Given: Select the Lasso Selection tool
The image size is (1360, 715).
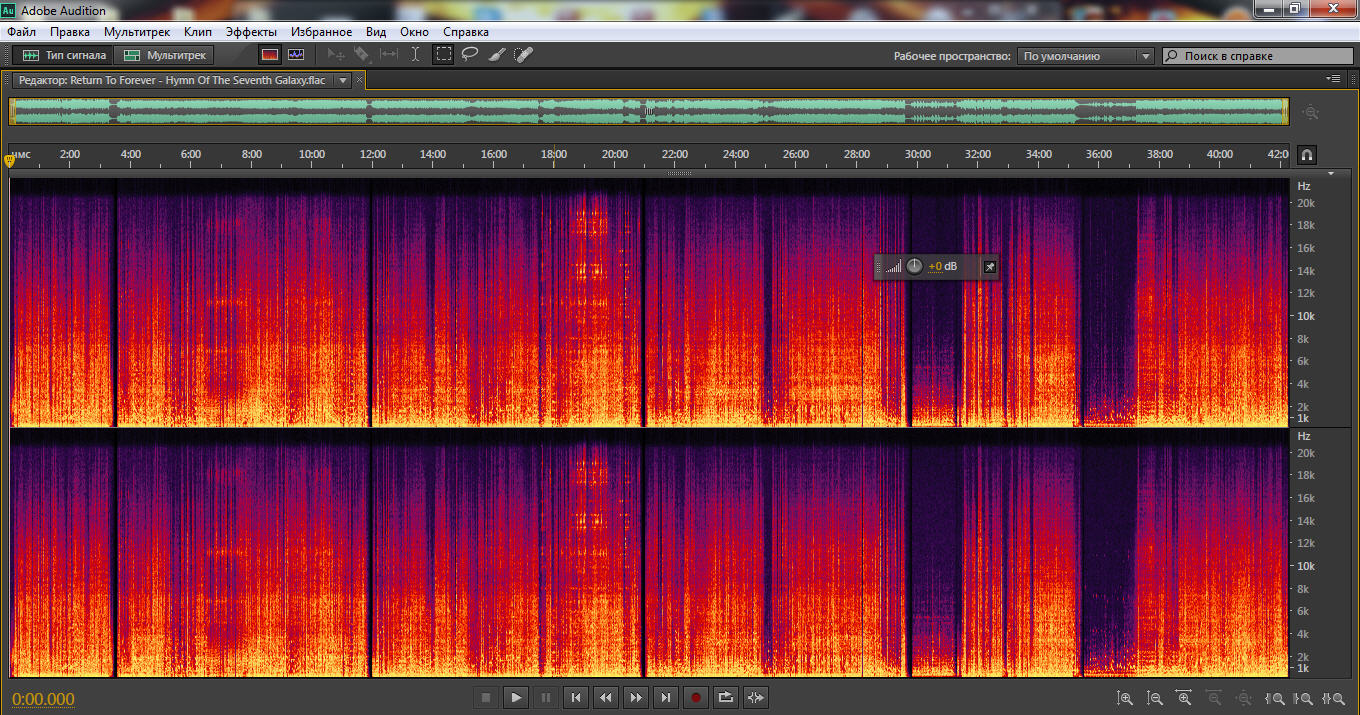Looking at the screenshot, I should click(x=470, y=55).
